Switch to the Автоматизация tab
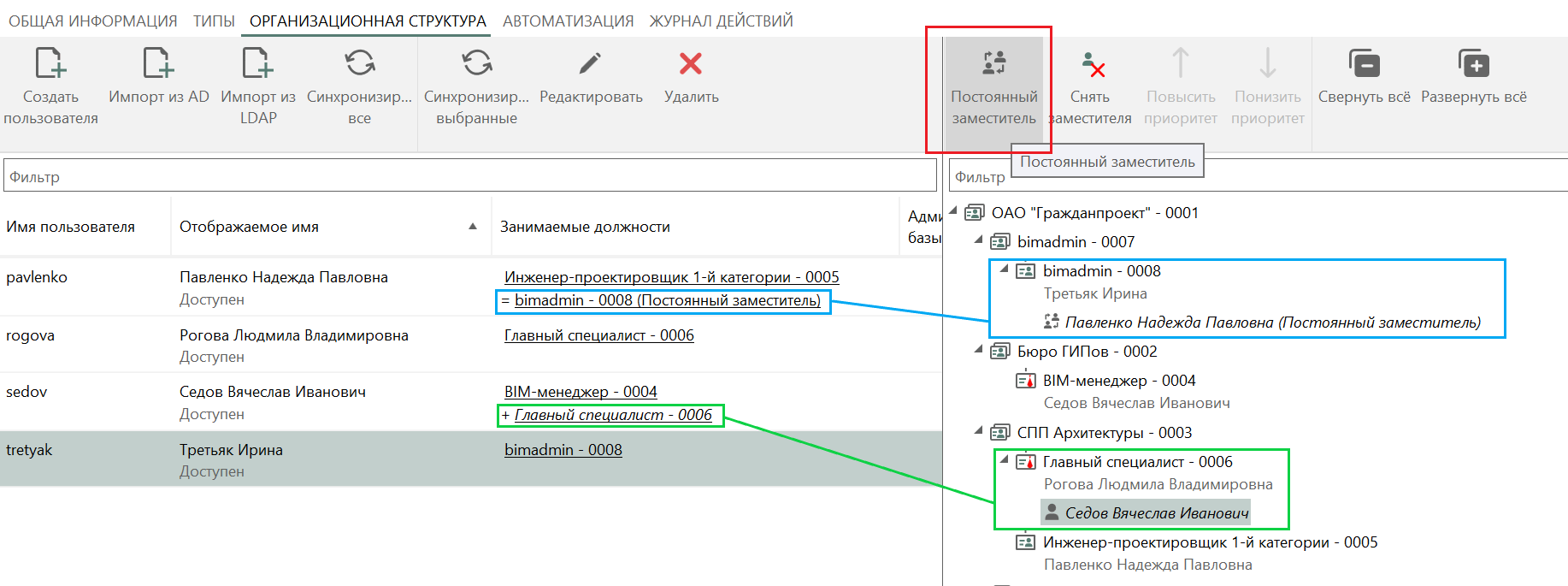 (568, 21)
